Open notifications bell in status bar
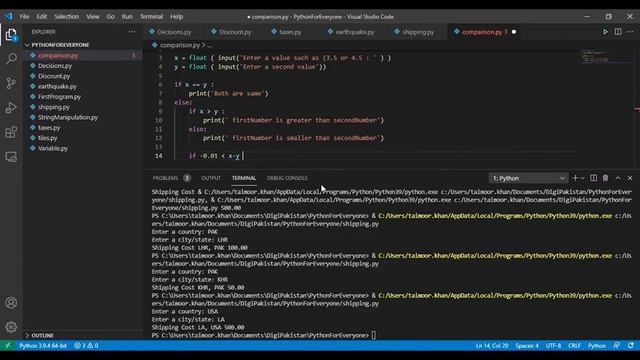640x360 pixels. tap(631, 345)
